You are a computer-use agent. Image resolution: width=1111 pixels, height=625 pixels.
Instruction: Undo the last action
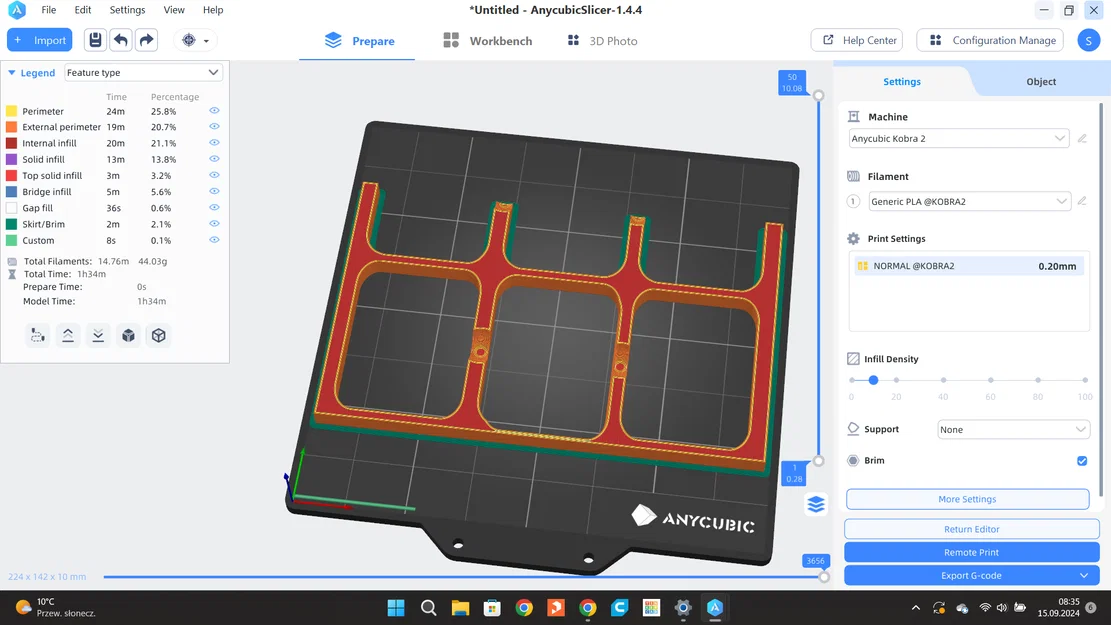point(120,40)
